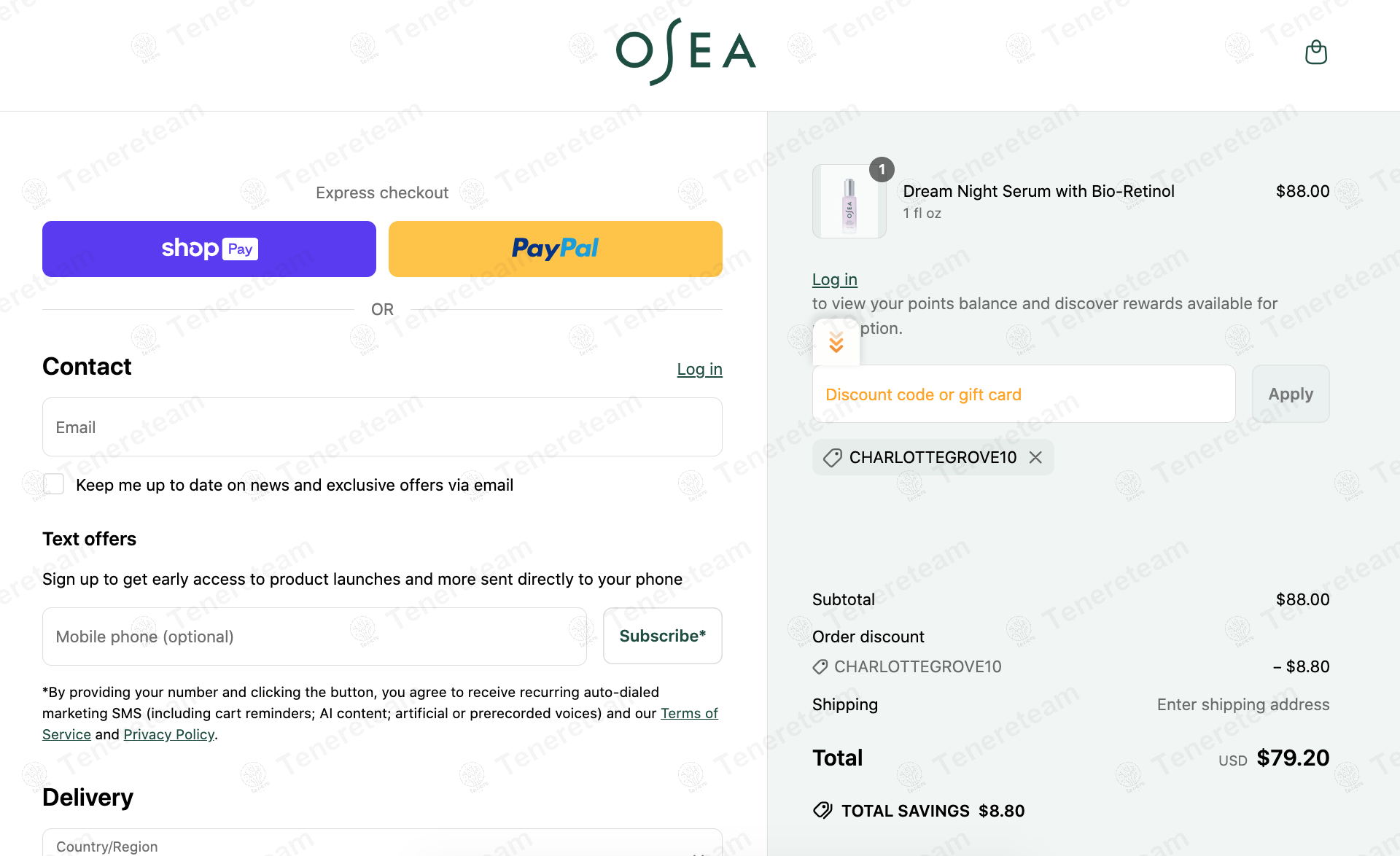Click the Dream Night Serum product thumbnail
This screenshot has width=1400, height=856.
[x=849, y=202]
